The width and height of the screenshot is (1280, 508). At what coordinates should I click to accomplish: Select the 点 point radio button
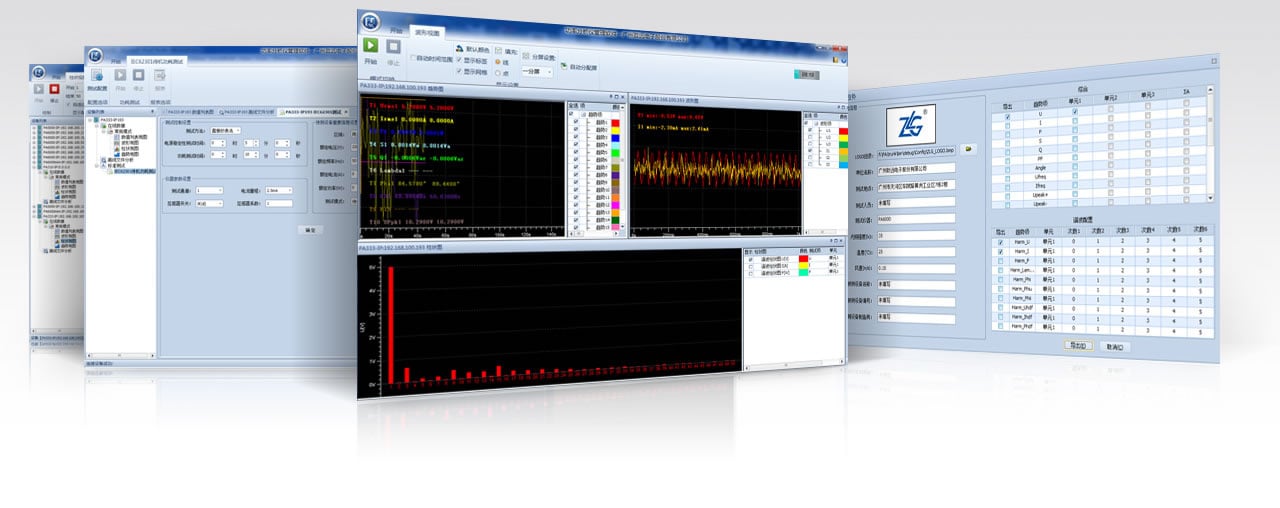pyautogui.click(x=498, y=73)
